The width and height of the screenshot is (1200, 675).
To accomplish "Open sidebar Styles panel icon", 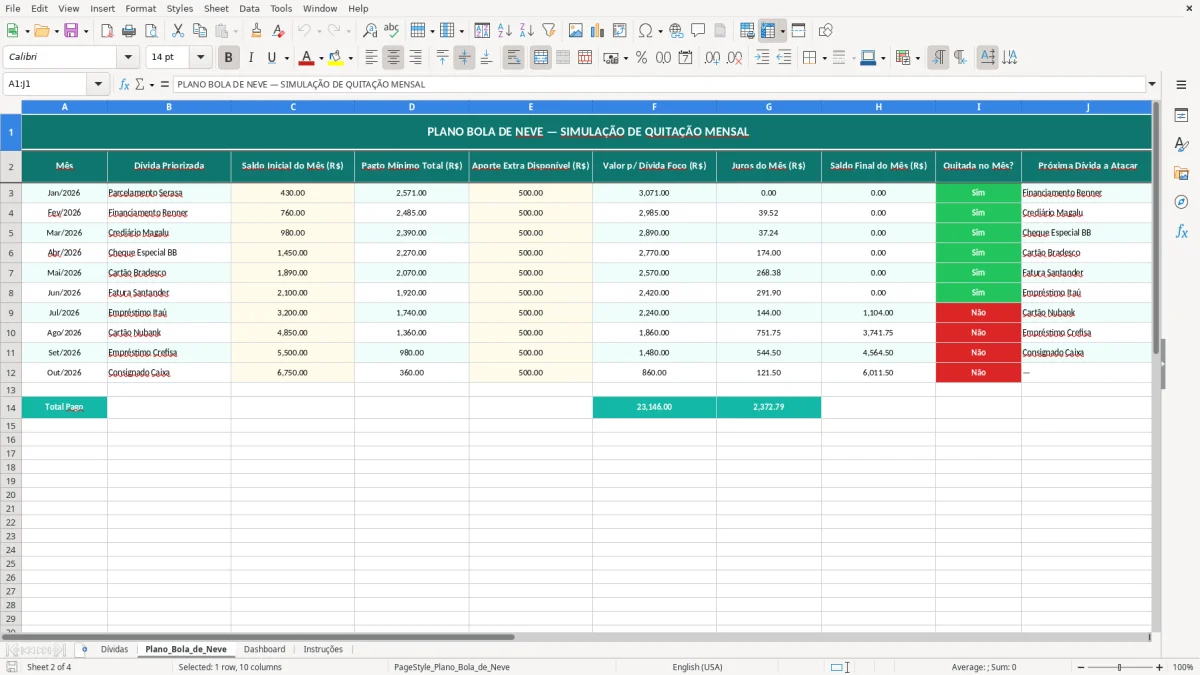I will click(x=1181, y=144).
